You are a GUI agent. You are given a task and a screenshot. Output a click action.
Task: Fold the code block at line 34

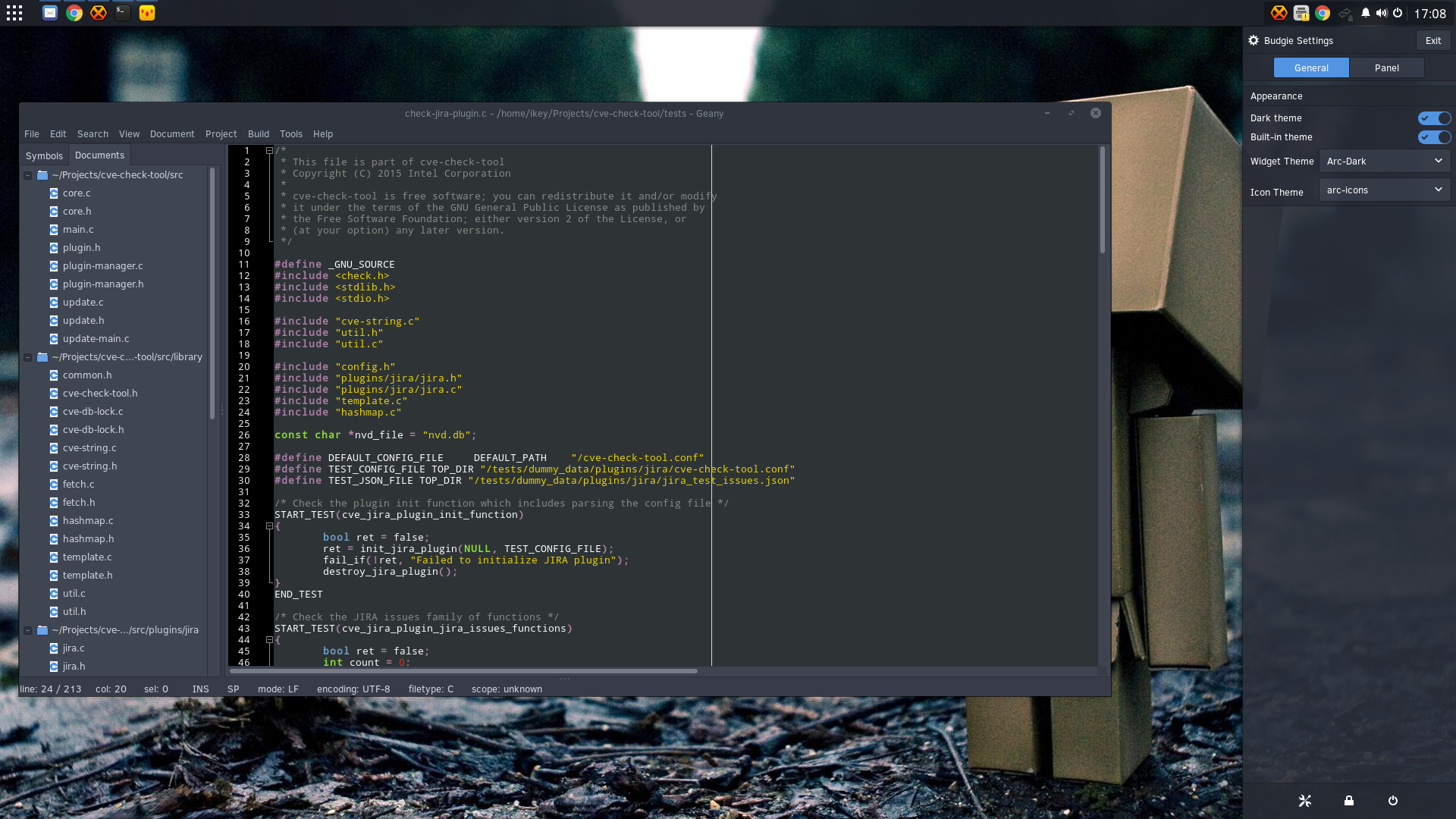click(x=269, y=526)
